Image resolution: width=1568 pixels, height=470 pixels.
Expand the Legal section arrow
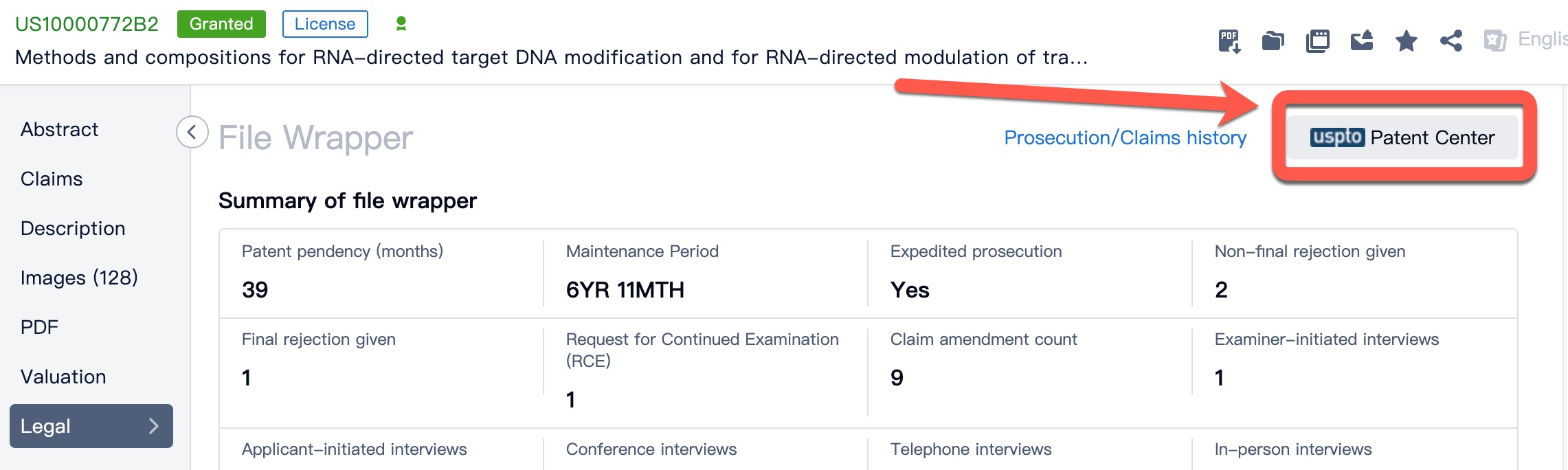(154, 426)
